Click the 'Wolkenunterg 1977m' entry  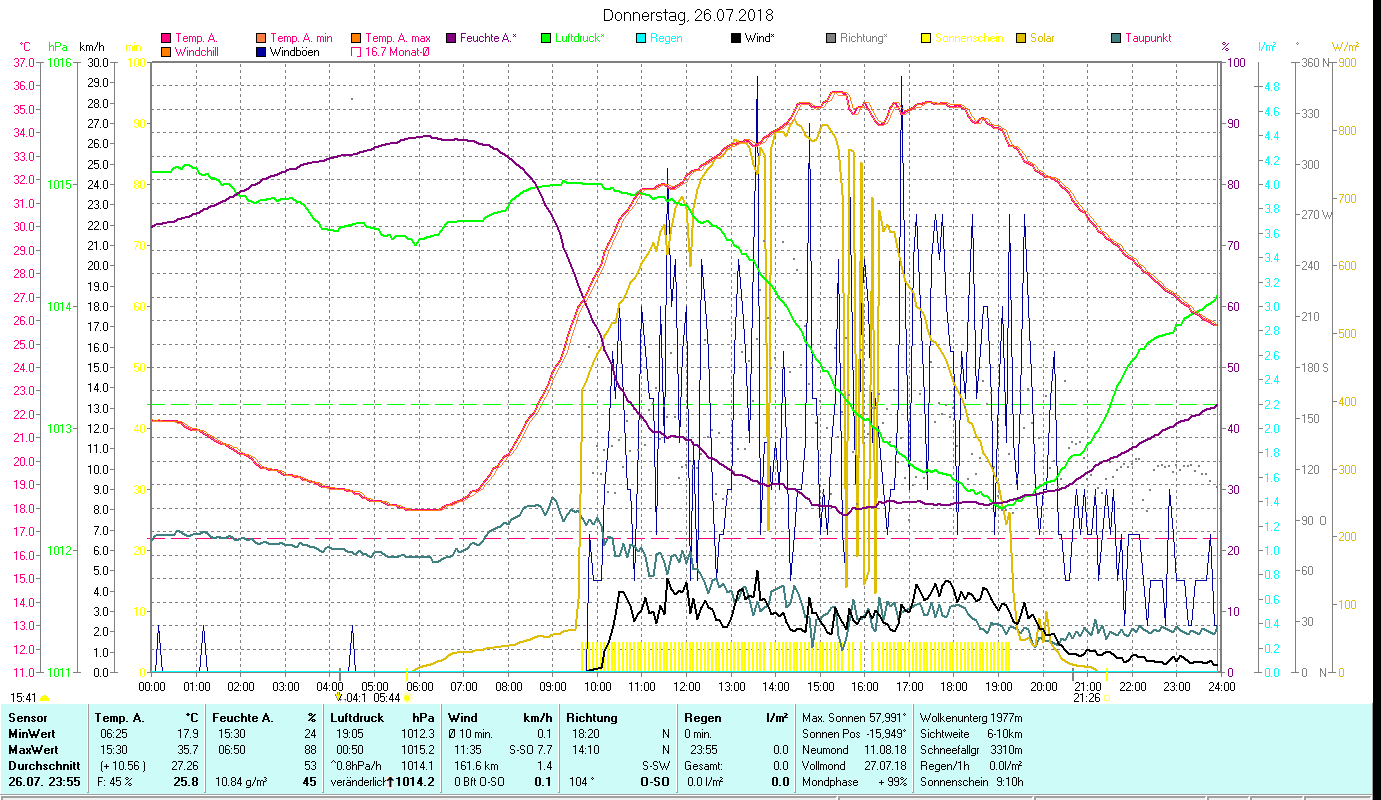tap(969, 718)
